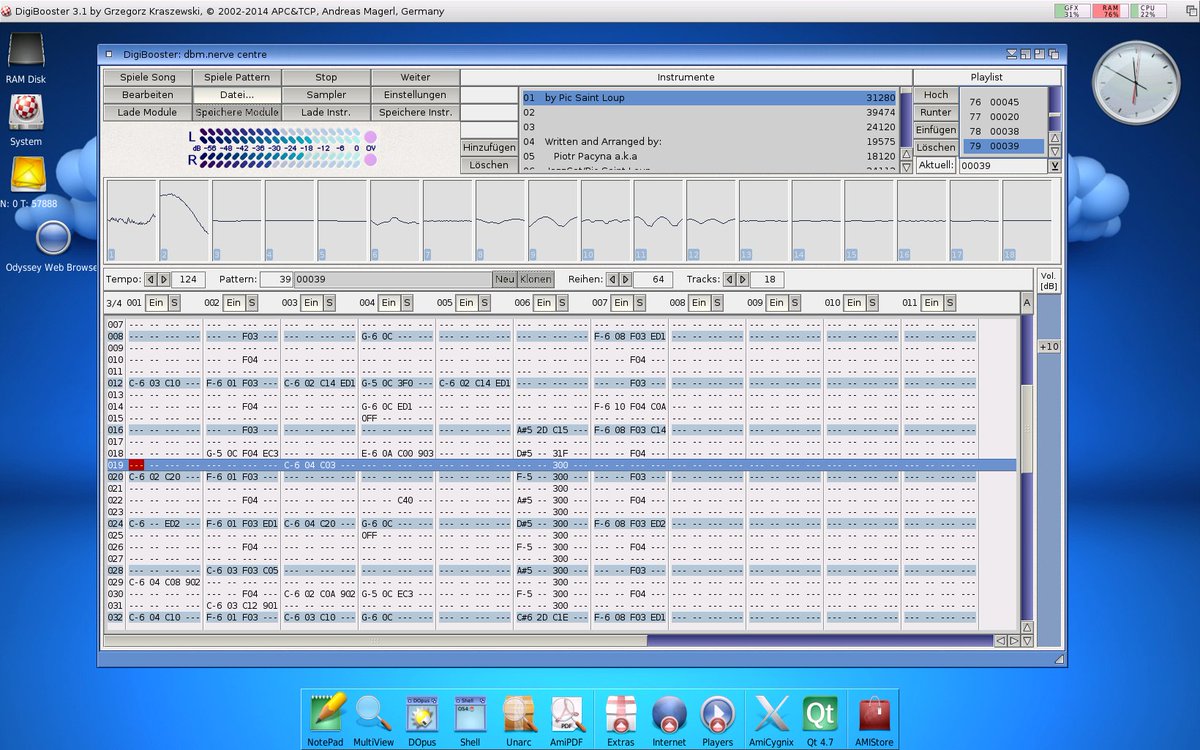Stop playback with Stop button
The image size is (1200, 750).
(x=326, y=77)
